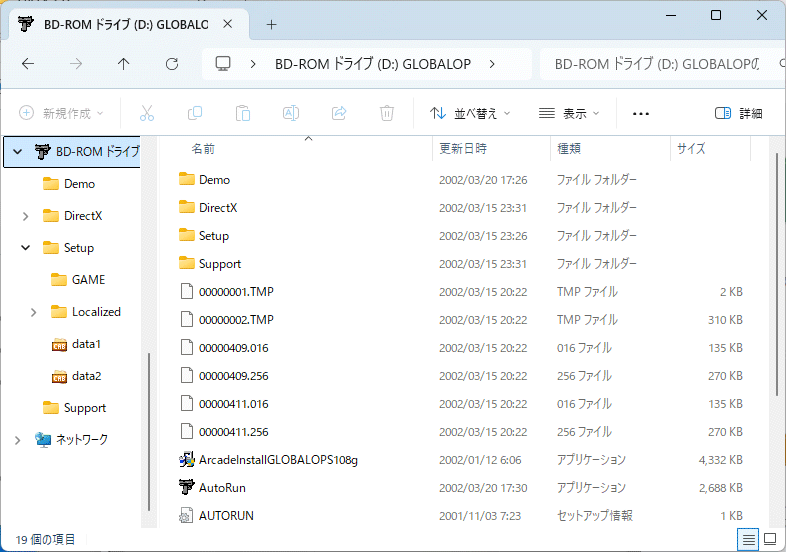
Task: Expand the ネットワーク tree node
Action: [18, 440]
